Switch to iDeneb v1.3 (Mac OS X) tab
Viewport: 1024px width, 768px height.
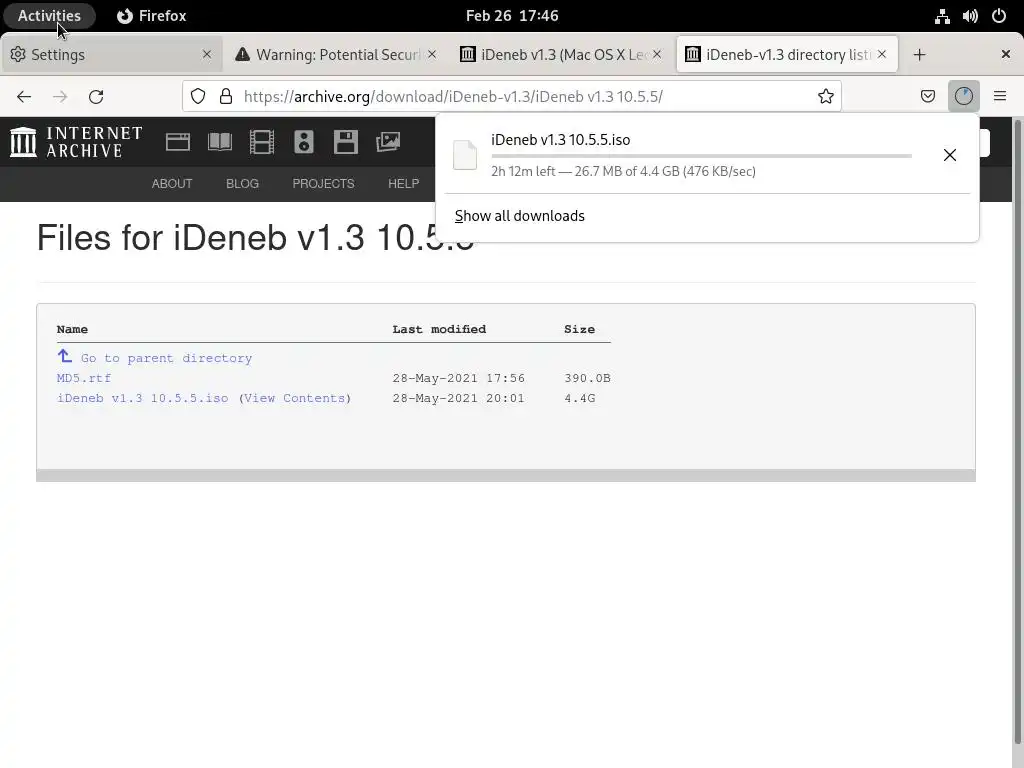561,55
